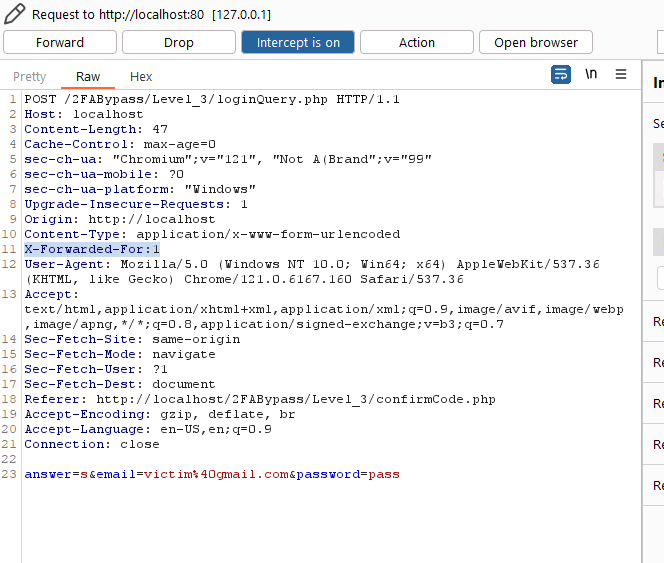The height and width of the screenshot is (563, 664).
Task: Switch to the Hex view tab
Action: pyautogui.click(x=141, y=77)
